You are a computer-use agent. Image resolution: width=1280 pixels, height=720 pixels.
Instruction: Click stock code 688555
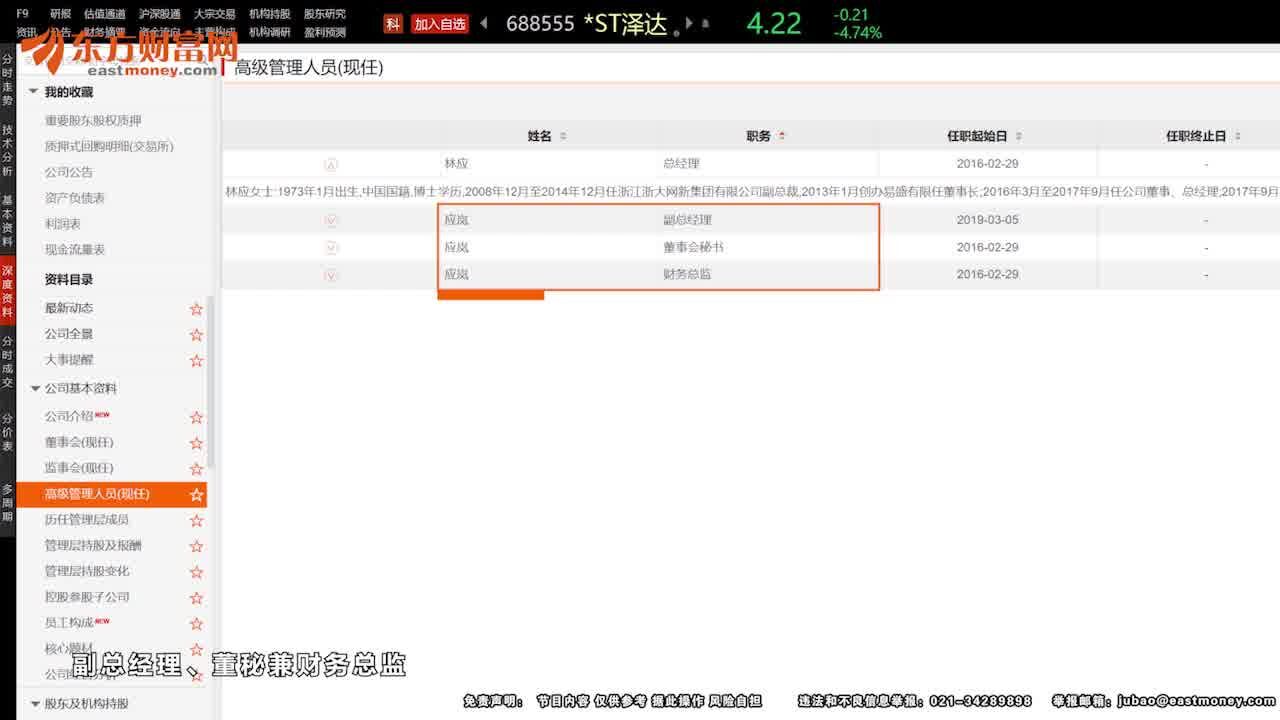540,24
